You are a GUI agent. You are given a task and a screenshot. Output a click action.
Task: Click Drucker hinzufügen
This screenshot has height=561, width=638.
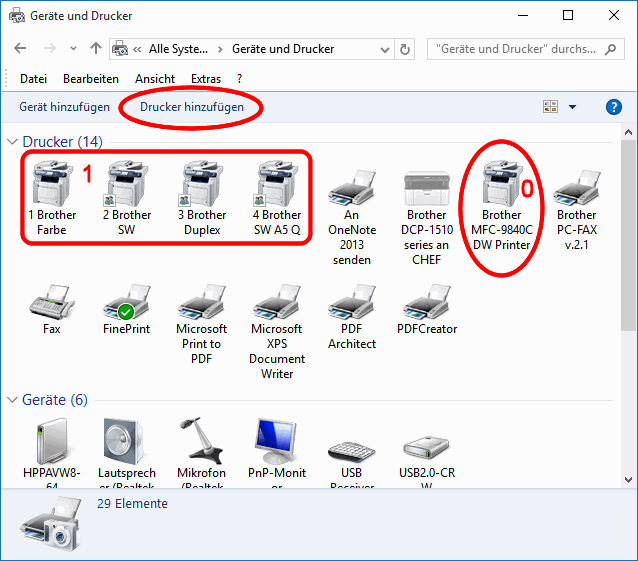coord(192,107)
